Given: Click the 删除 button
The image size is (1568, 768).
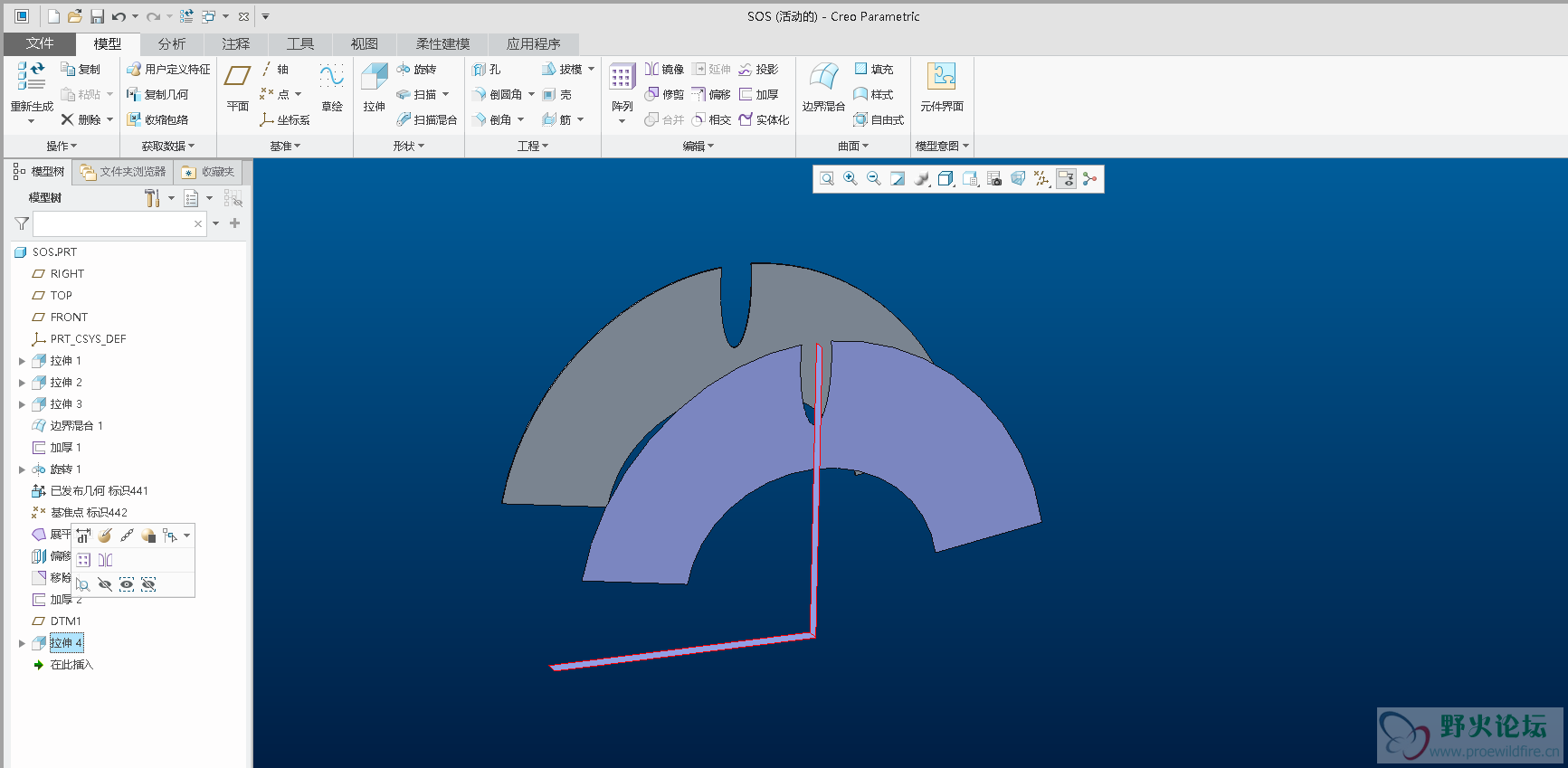Looking at the screenshot, I should coord(81,119).
